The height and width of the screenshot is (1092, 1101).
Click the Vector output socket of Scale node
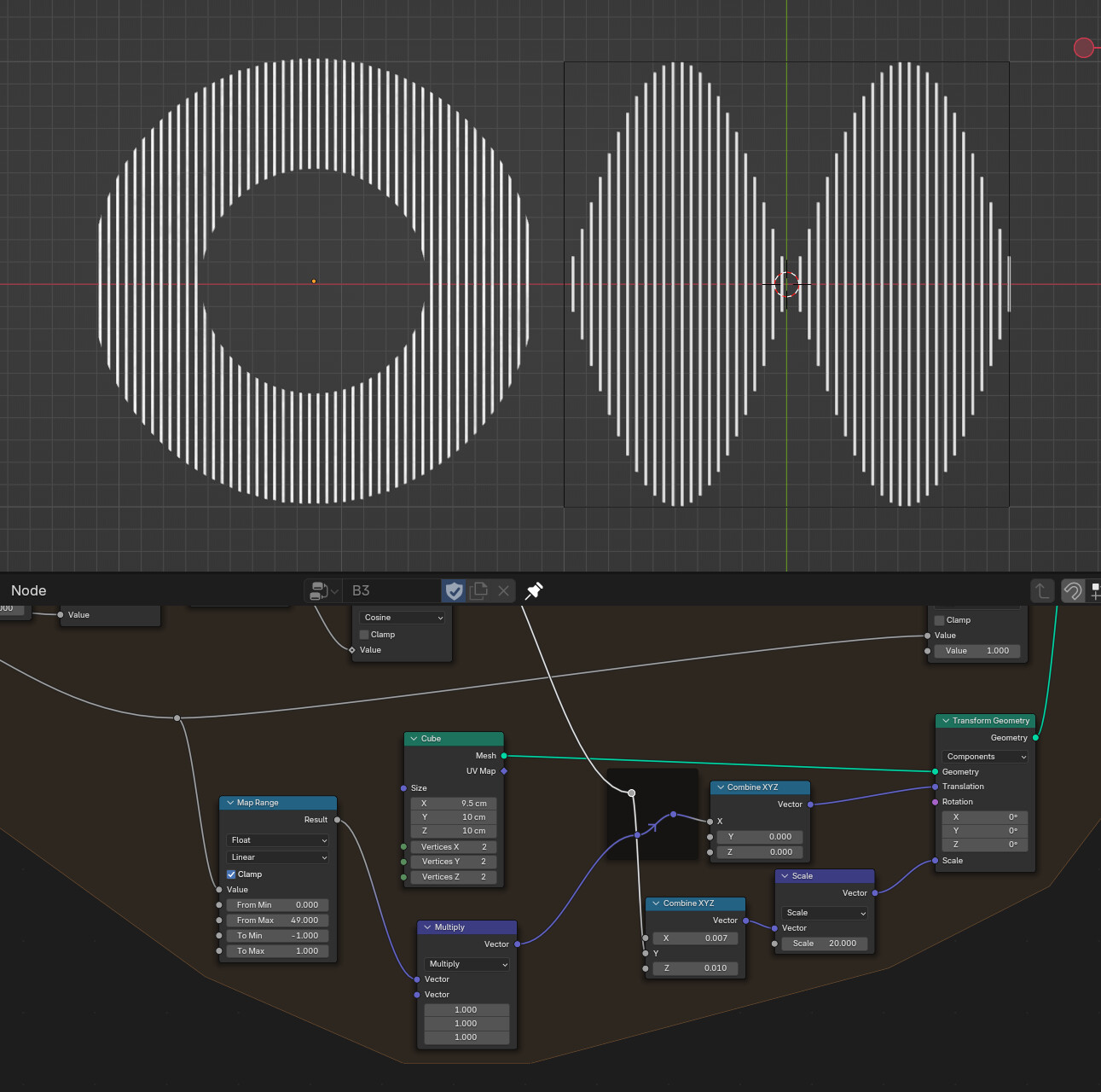coord(875,893)
